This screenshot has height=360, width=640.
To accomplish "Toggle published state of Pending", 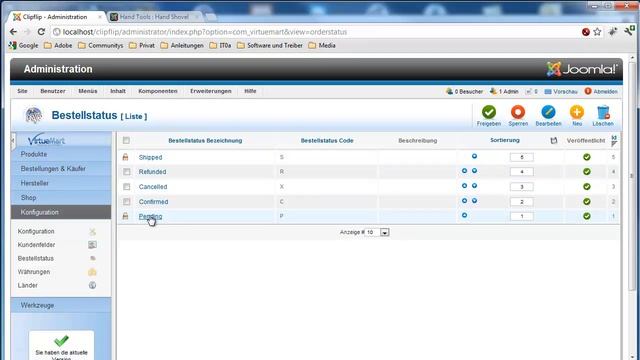I will click(587, 216).
